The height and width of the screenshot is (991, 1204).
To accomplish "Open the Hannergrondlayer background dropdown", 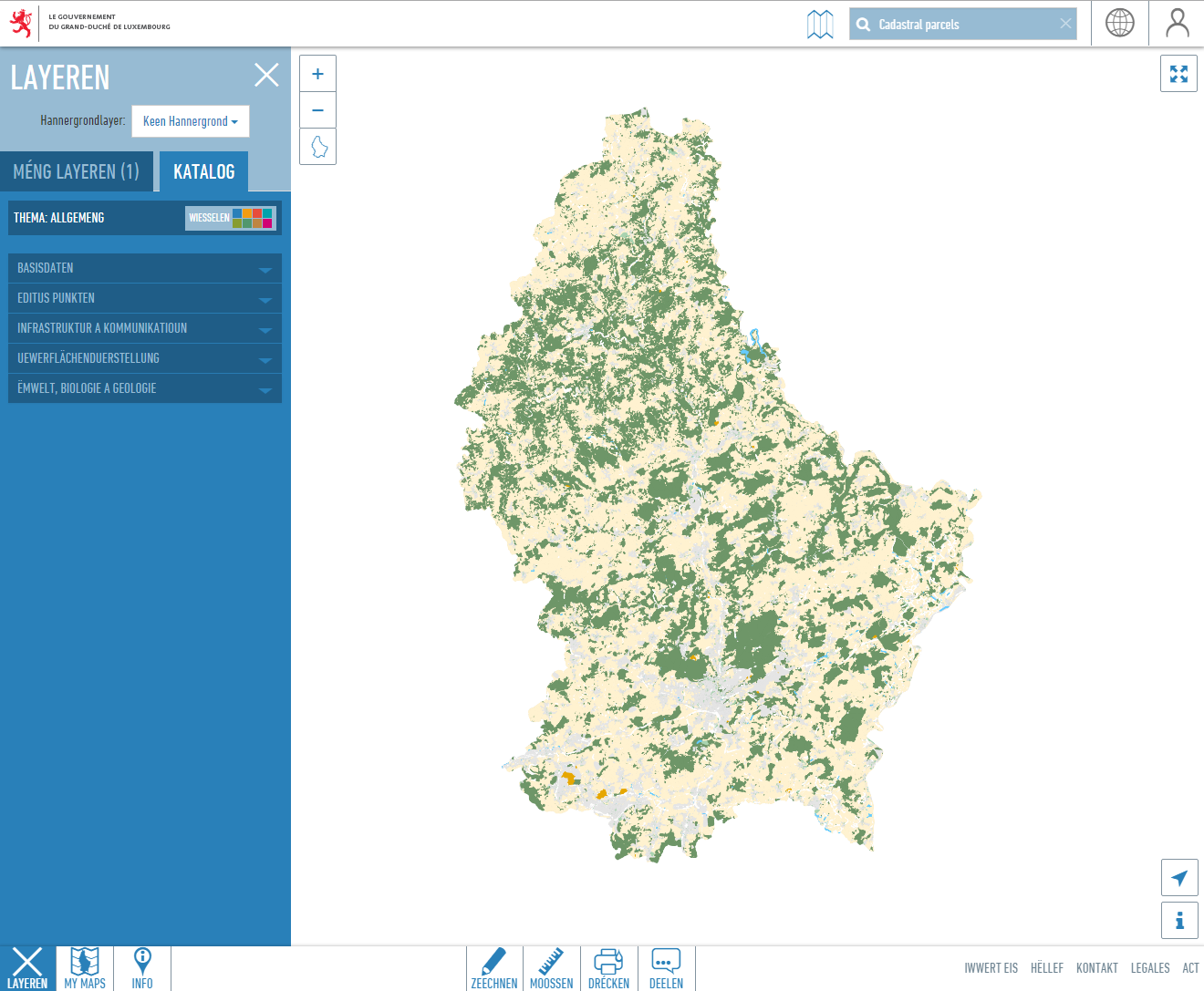I will pyautogui.click(x=190, y=121).
